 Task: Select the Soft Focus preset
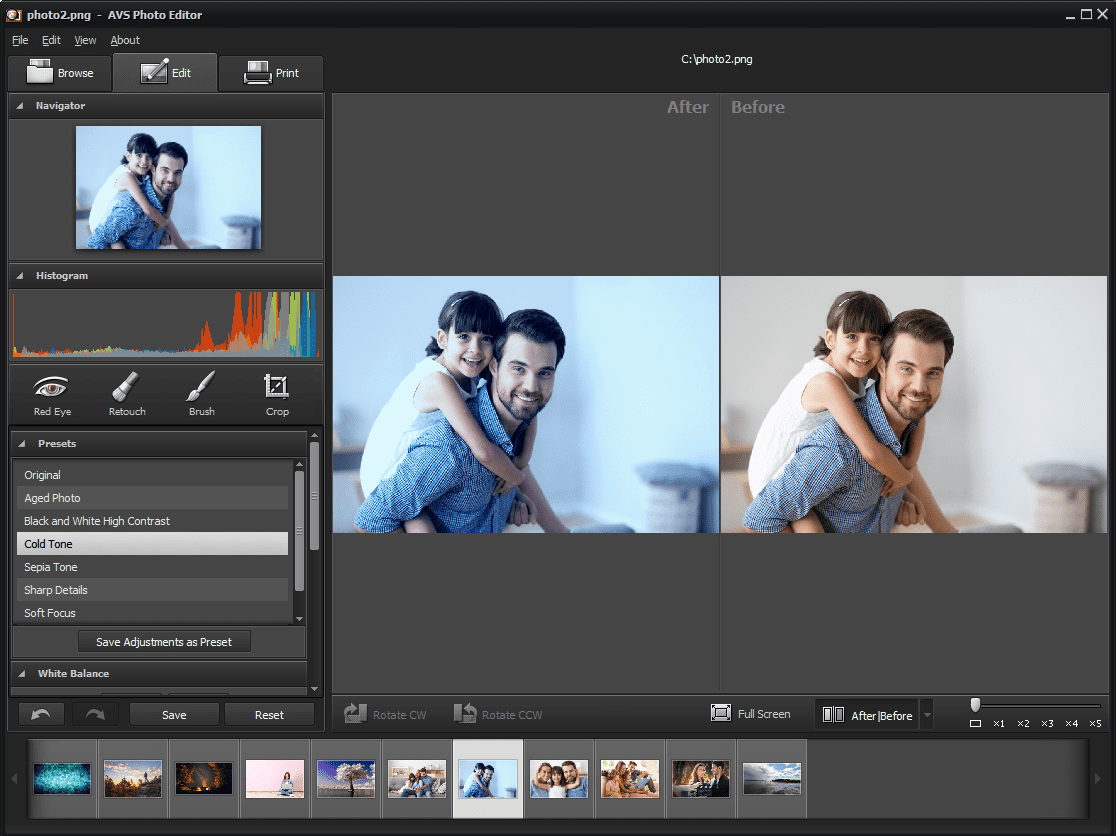pyautogui.click(x=152, y=613)
